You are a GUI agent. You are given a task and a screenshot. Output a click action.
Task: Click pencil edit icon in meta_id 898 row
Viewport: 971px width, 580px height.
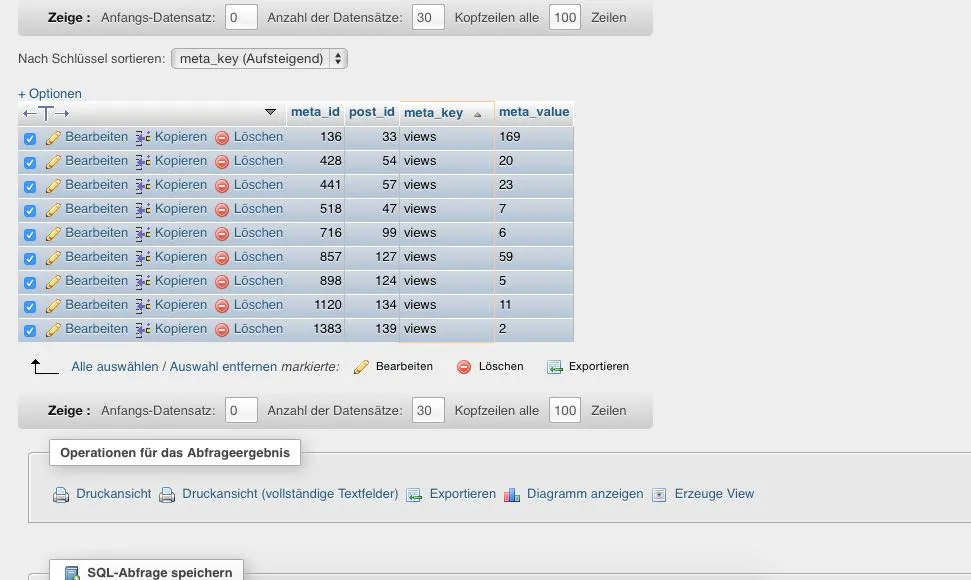[x=53, y=282]
